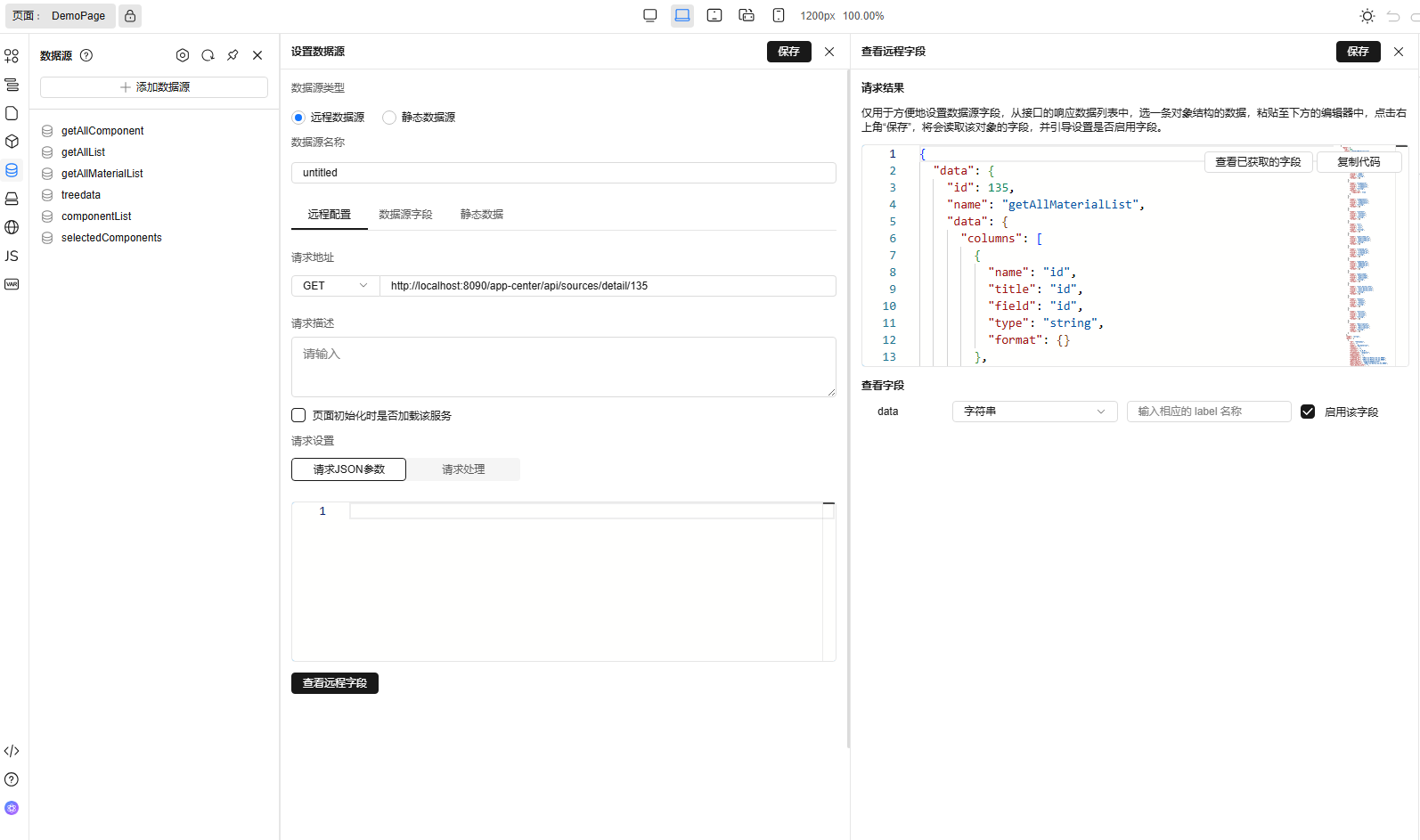Click the code minimap in response editor
This screenshot has width=1420, height=840.
pyautogui.click(x=1369, y=256)
